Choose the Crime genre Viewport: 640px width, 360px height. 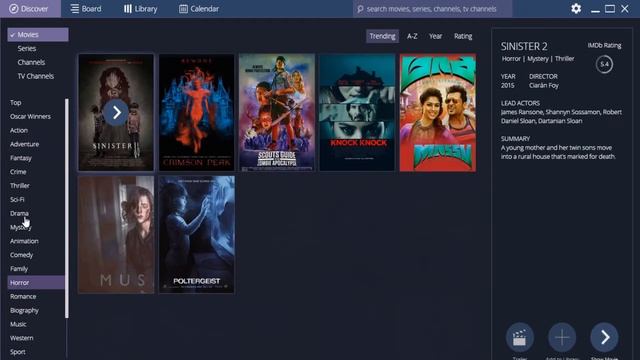click(18, 172)
